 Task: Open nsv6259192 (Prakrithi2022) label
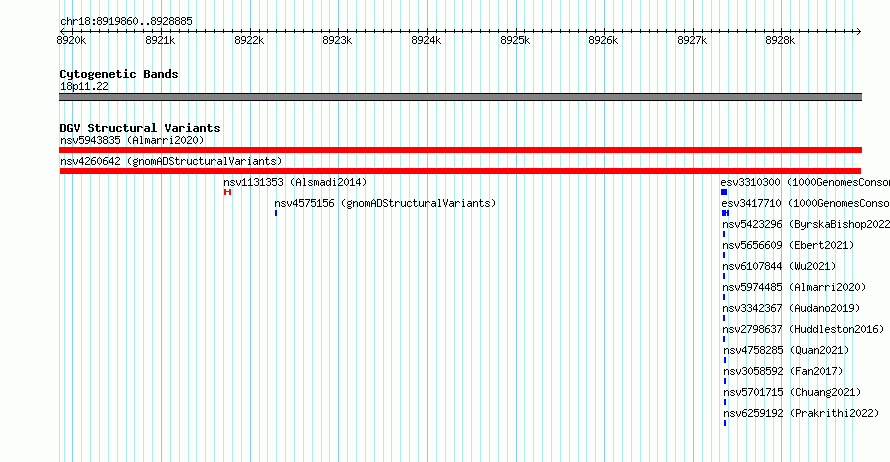[x=801, y=413]
